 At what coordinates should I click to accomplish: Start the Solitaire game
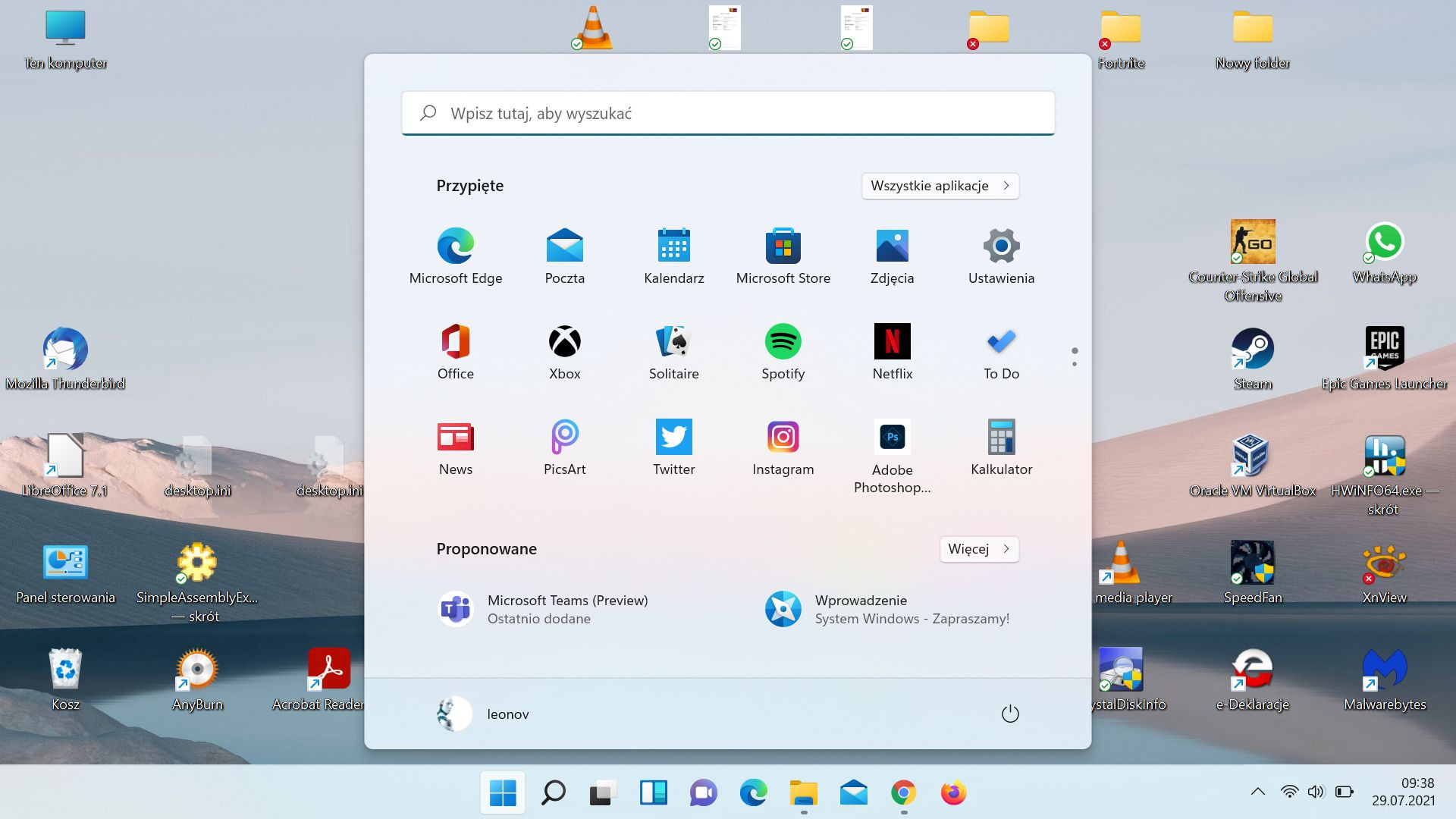point(674,352)
